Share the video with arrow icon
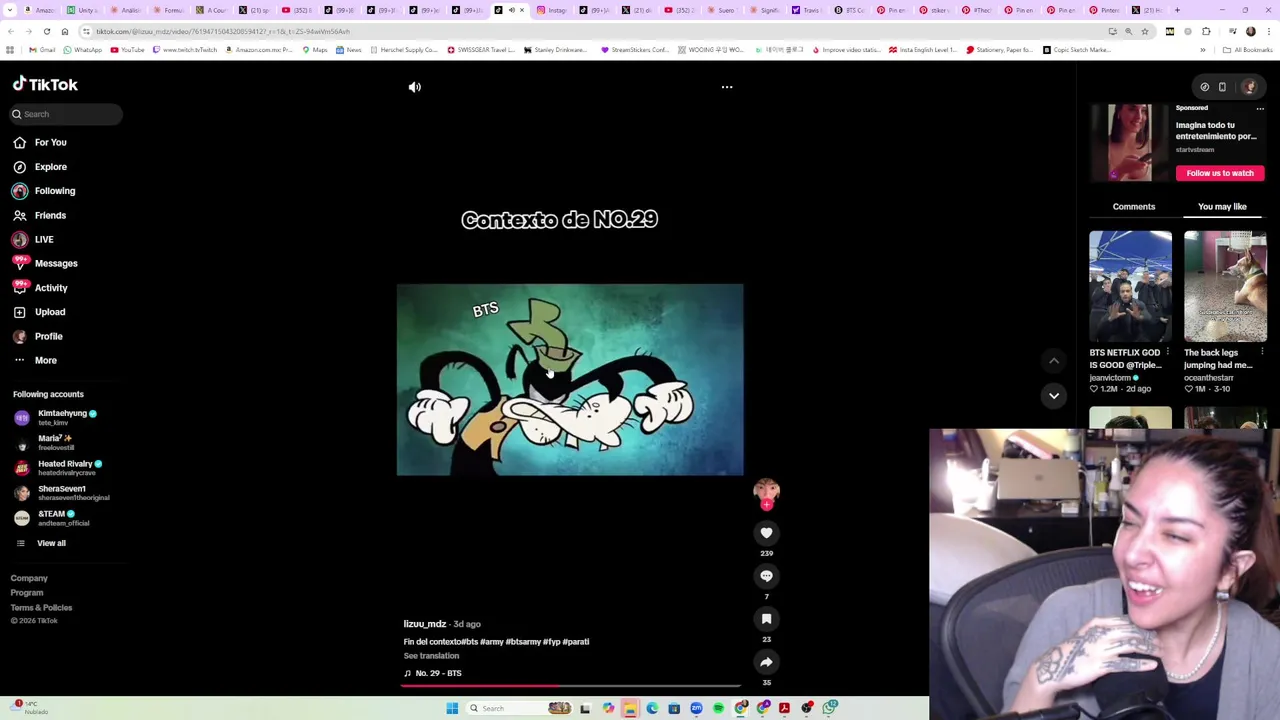1280x720 pixels. pyautogui.click(x=766, y=662)
